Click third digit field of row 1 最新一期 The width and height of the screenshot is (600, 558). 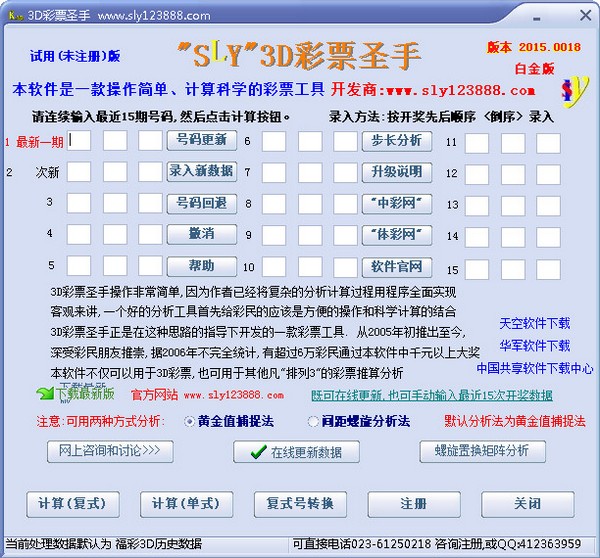(x=150, y=140)
